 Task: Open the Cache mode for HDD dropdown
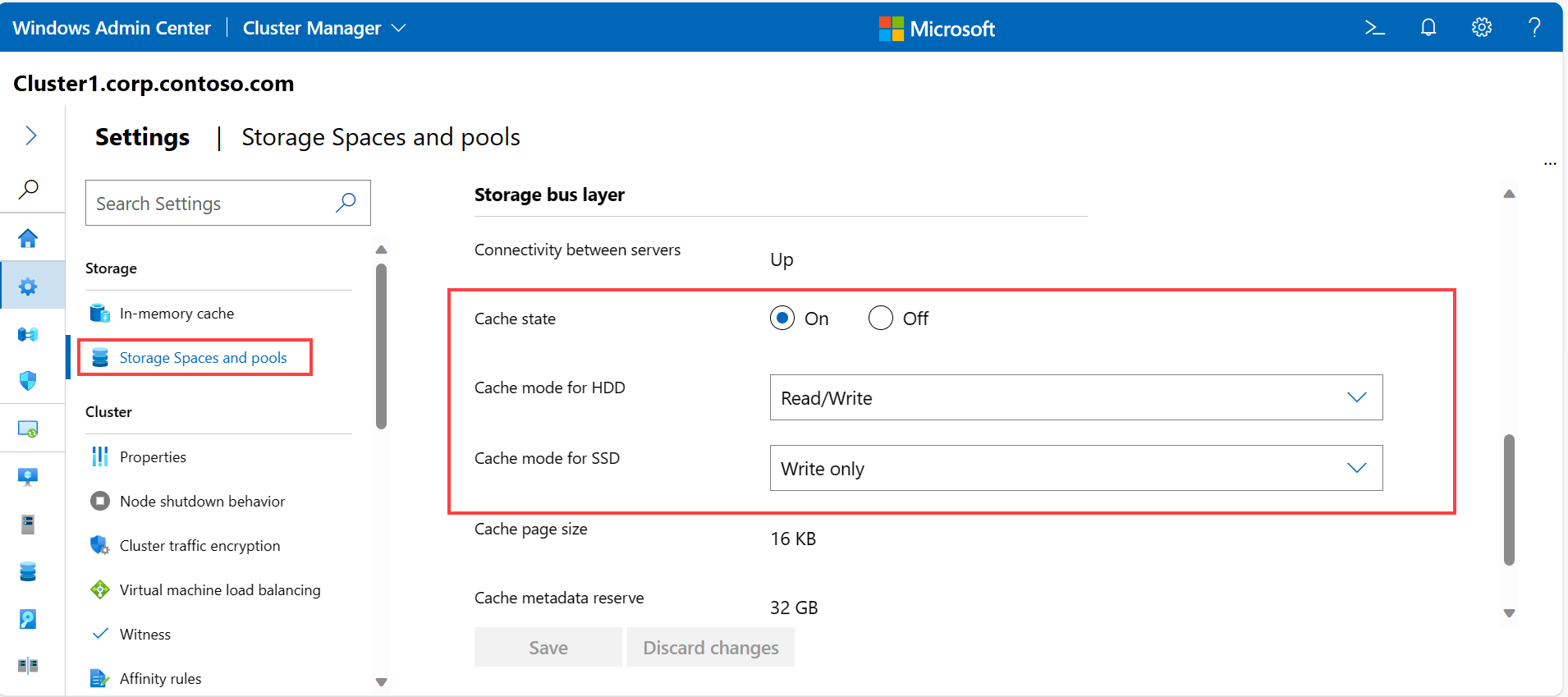coord(1075,397)
